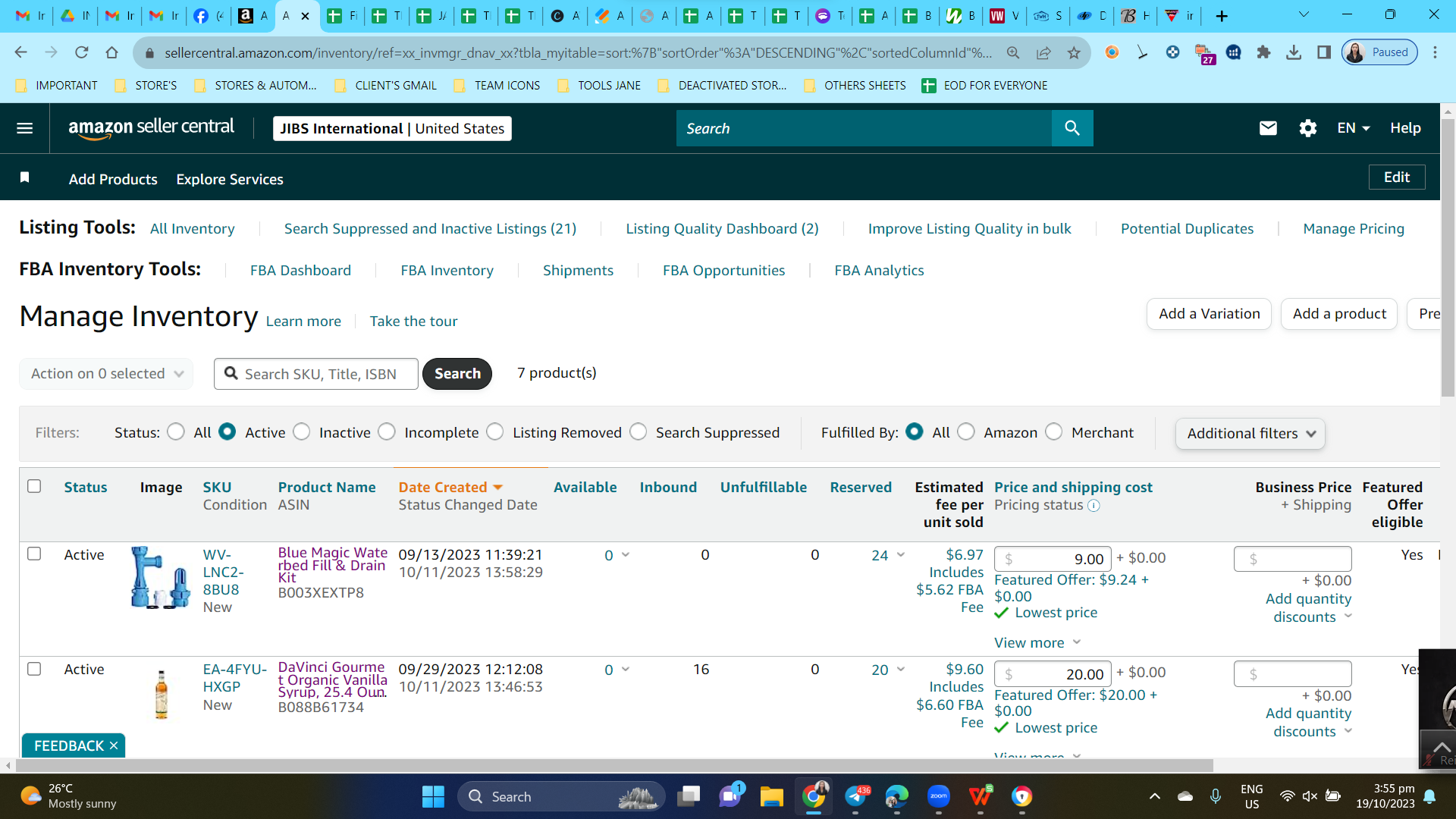
Task: Click the vertical page scrollbar
Action: coord(1448,258)
